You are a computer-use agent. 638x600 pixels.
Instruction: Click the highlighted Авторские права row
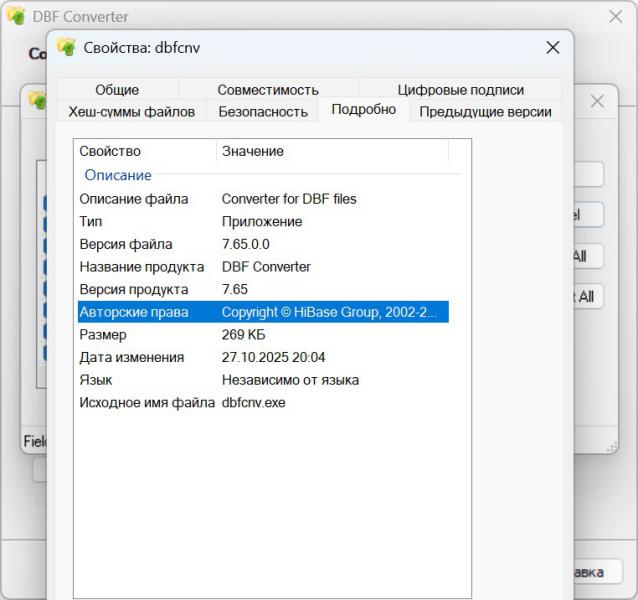262,312
